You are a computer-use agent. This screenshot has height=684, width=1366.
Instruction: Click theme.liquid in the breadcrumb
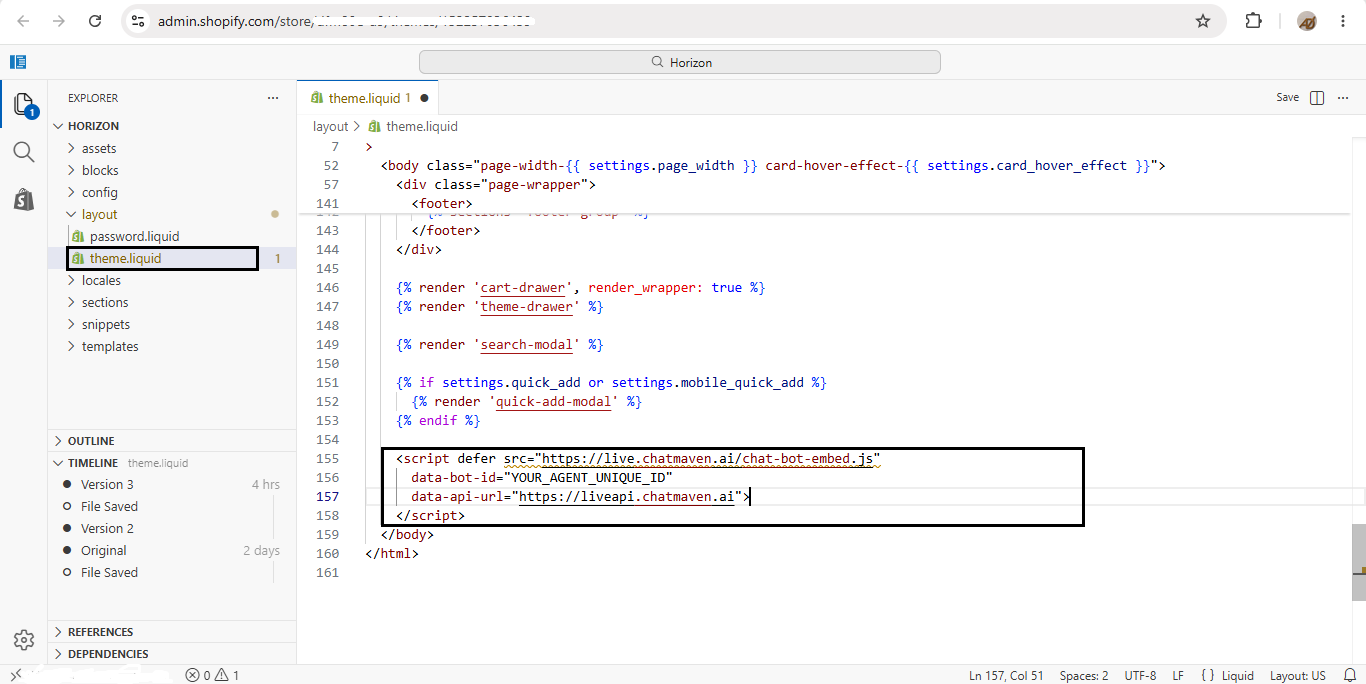point(422,126)
